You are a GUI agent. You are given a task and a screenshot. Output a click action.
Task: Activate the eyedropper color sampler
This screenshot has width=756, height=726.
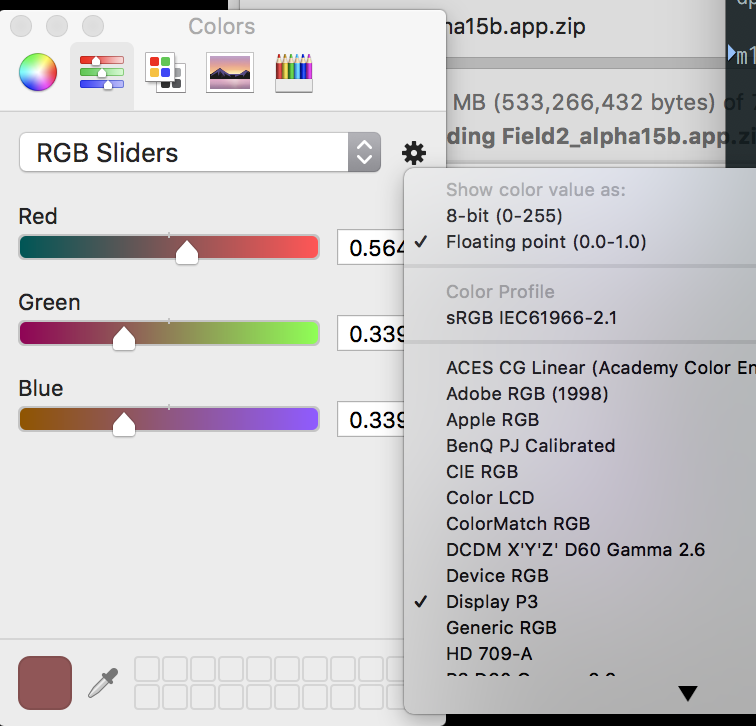coord(102,683)
